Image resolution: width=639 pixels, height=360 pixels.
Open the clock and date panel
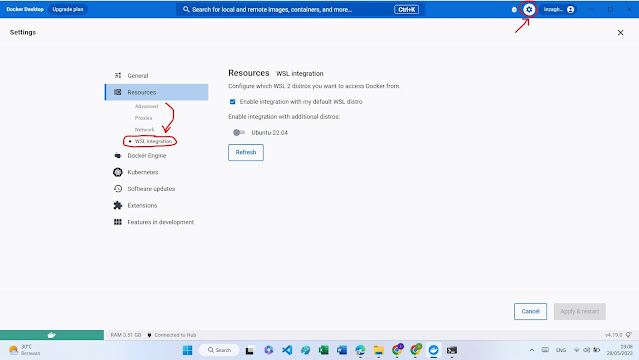tap(620, 350)
